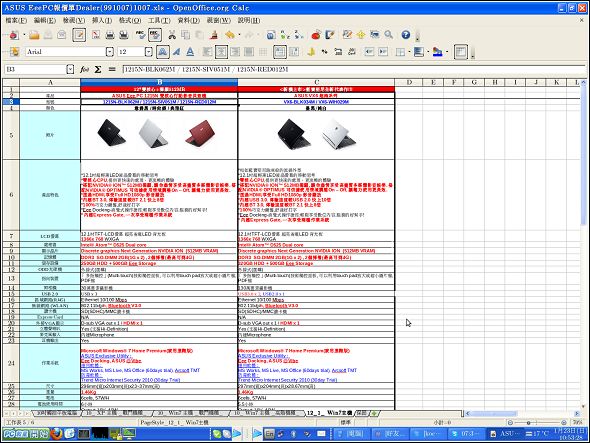Open a file with the folder icon
Viewport: 590px width, 443px height.
pyautogui.click(x=34, y=35)
